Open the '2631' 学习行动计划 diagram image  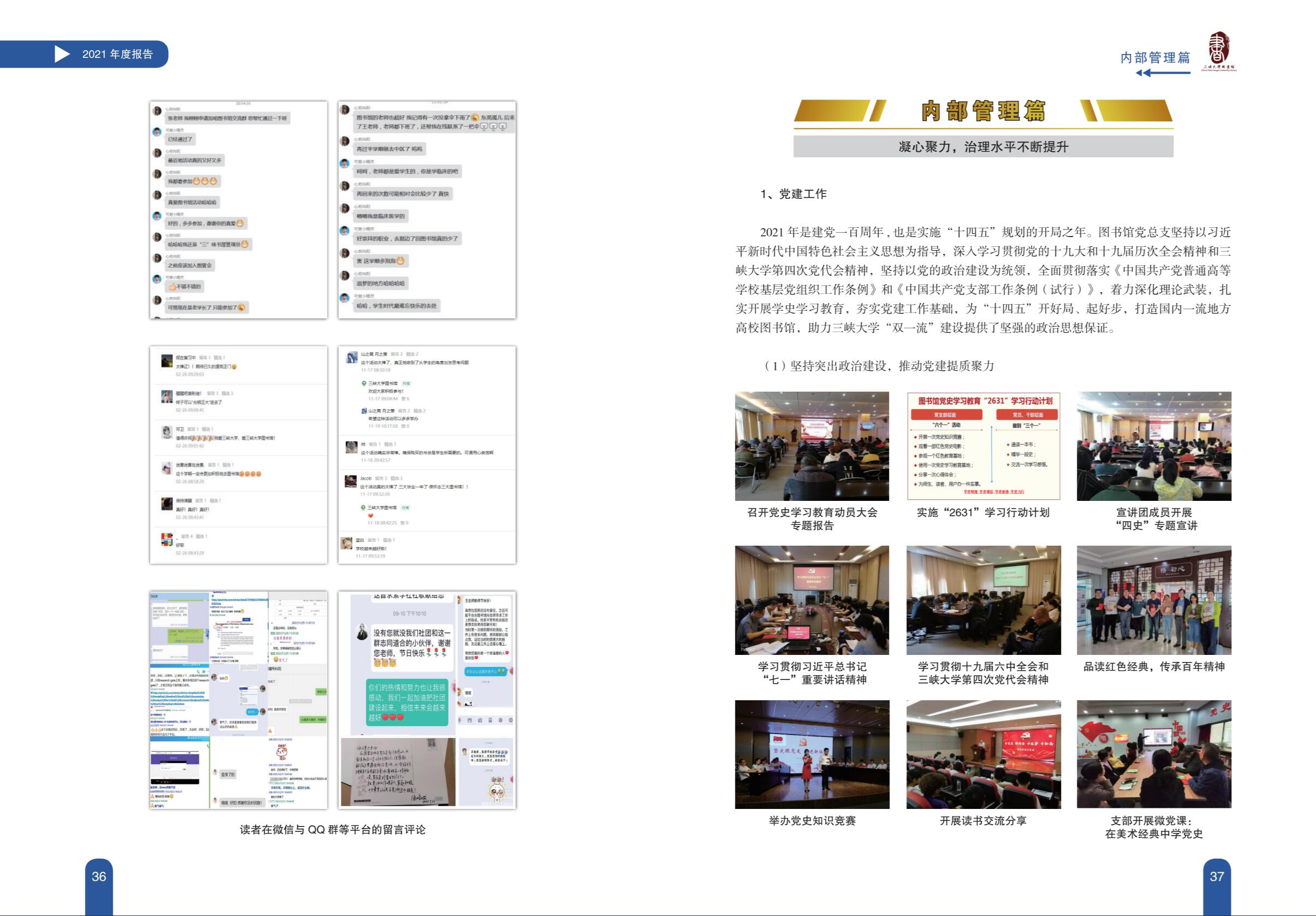(x=983, y=446)
